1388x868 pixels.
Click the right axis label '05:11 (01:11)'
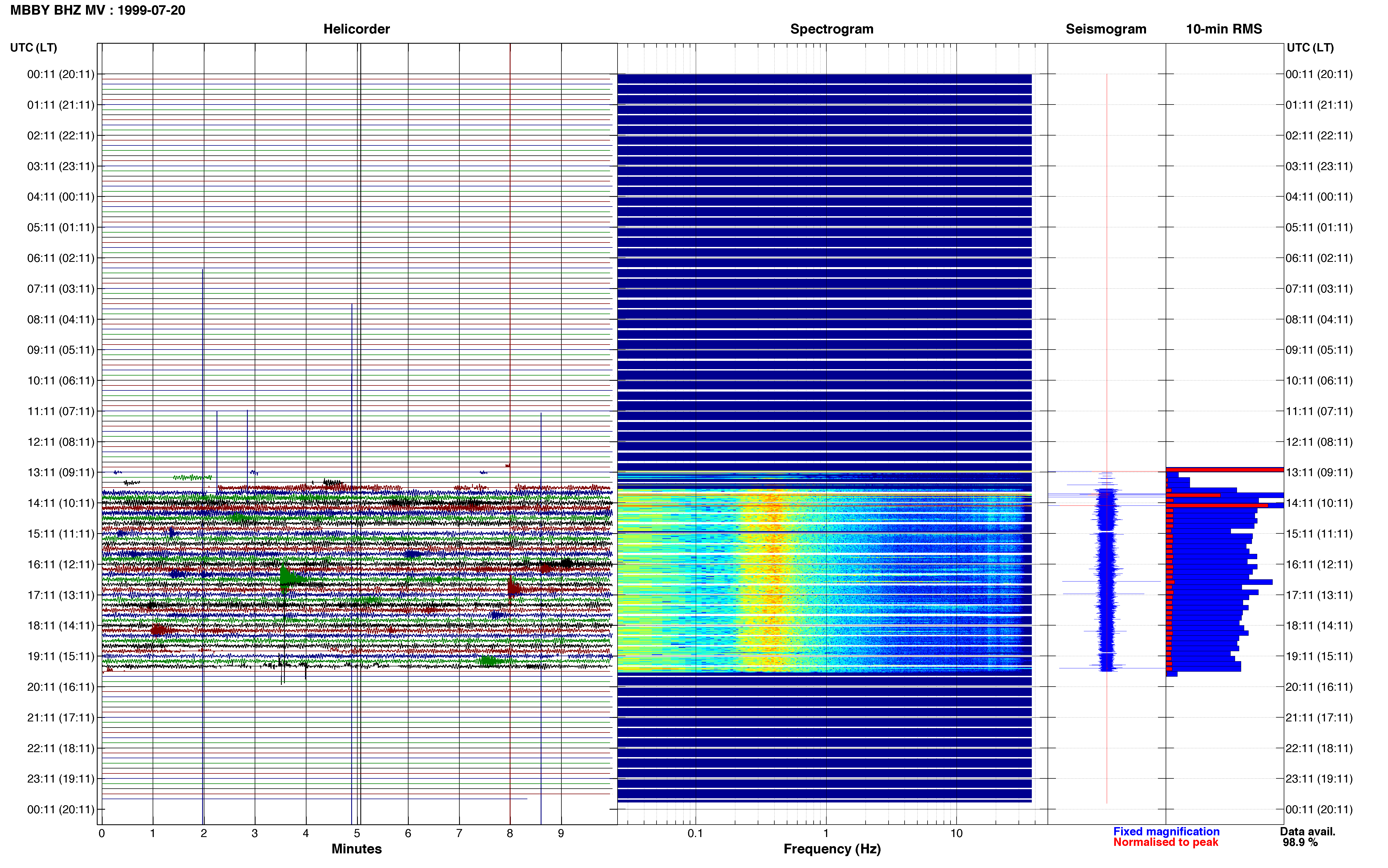click(x=1319, y=227)
